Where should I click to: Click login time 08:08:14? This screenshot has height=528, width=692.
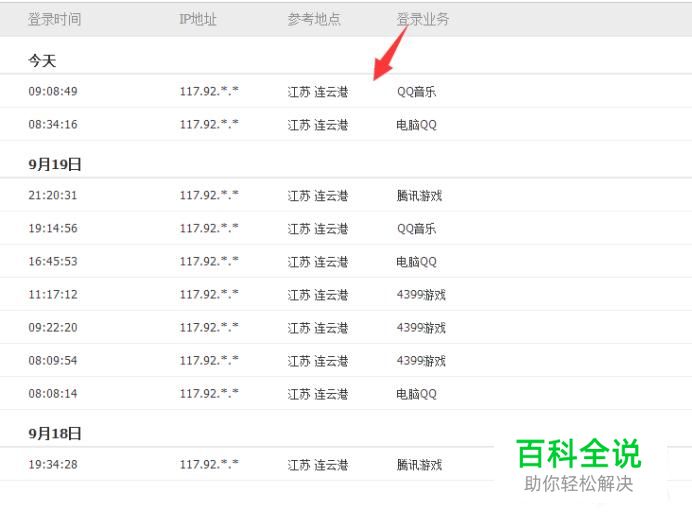coord(53,394)
